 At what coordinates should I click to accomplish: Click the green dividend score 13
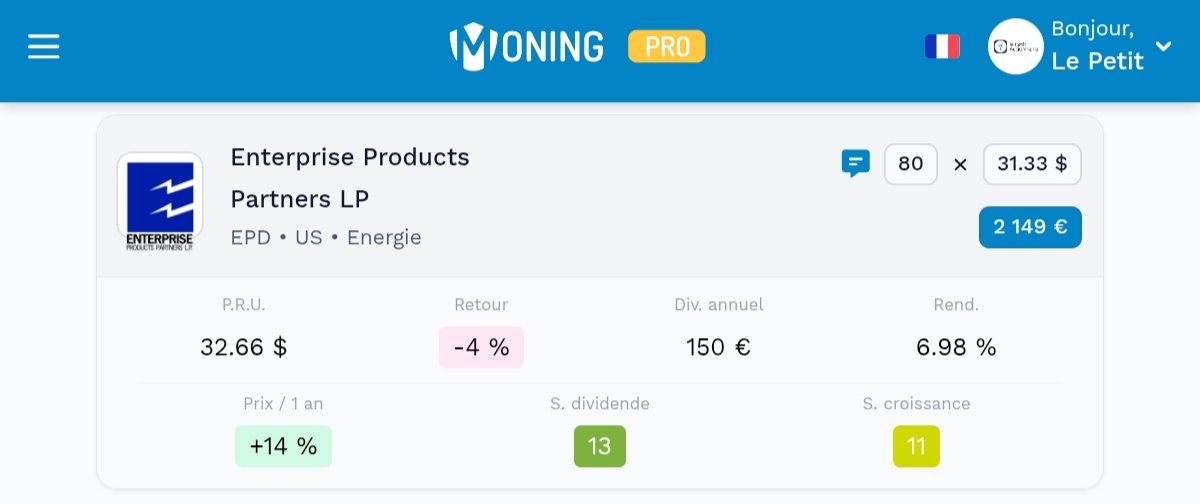600,446
